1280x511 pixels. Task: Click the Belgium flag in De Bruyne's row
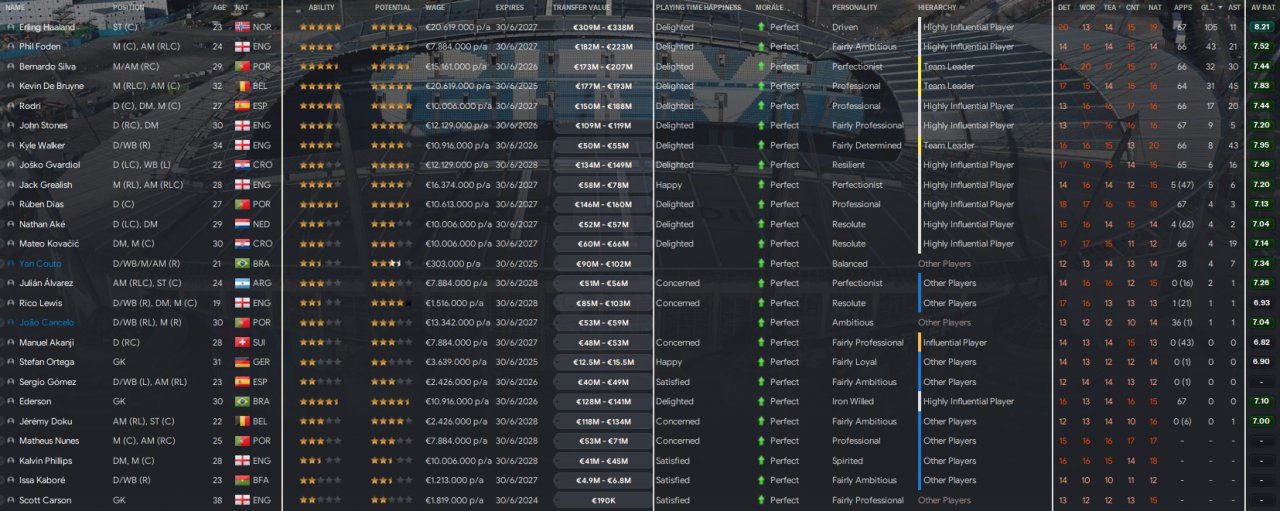pos(242,86)
